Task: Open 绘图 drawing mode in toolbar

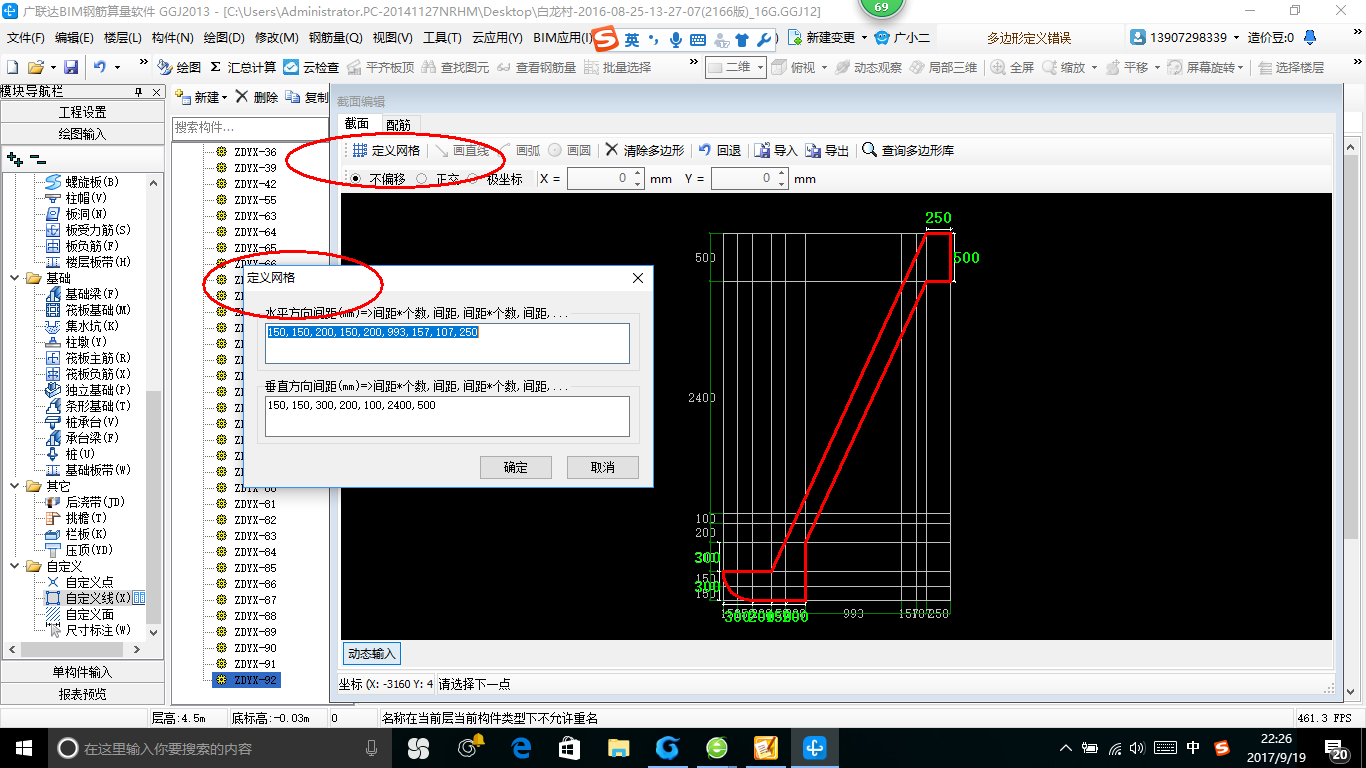Action: (180, 67)
